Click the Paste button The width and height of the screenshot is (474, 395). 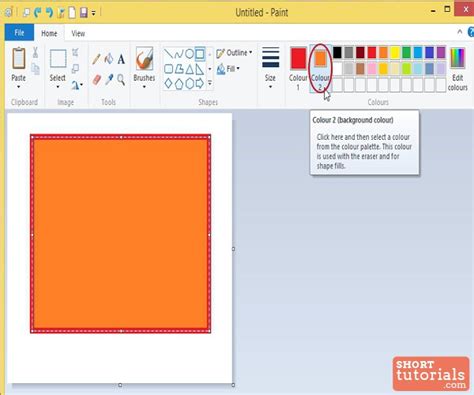(x=19, y=68)
